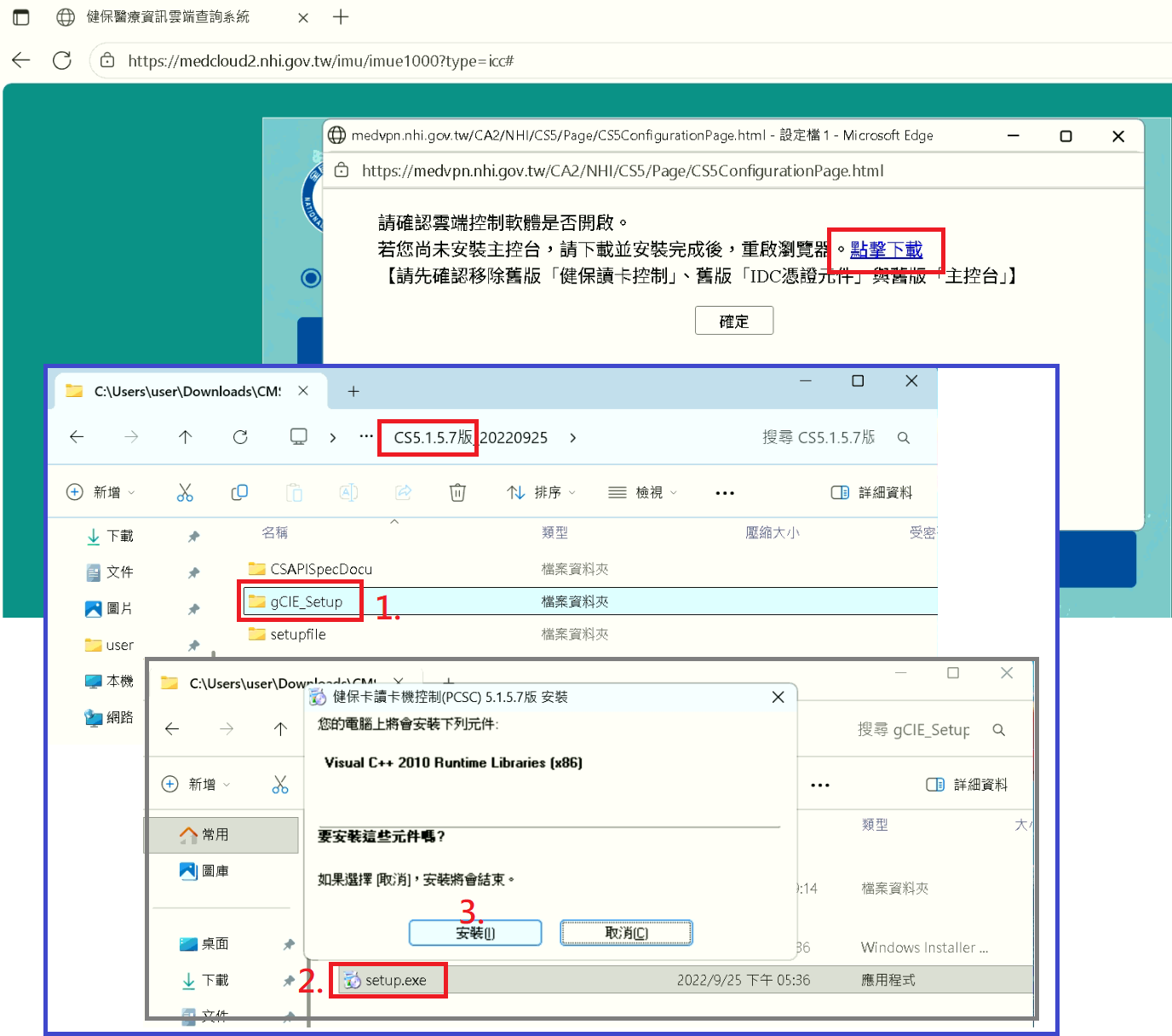Open the 新增 new item dropdown
This screenshot has height=1036, width=1172.
tap(101, 492)
